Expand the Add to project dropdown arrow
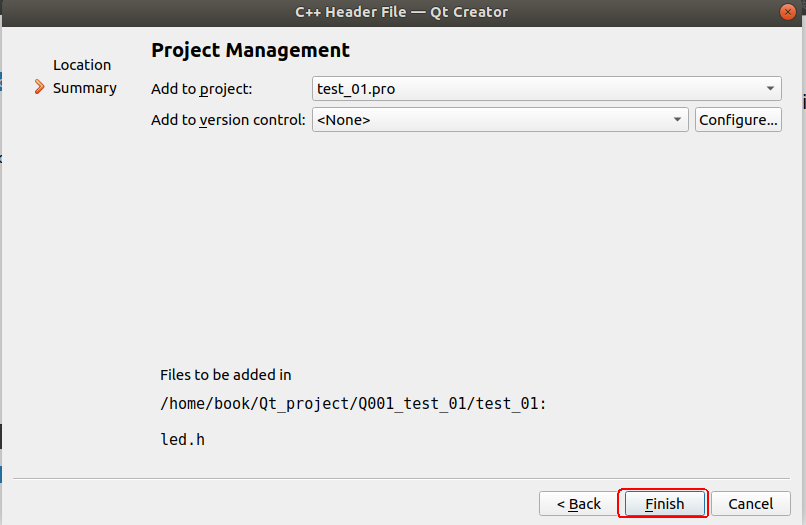Screen dimensions: 806x525 pos(770,88)
